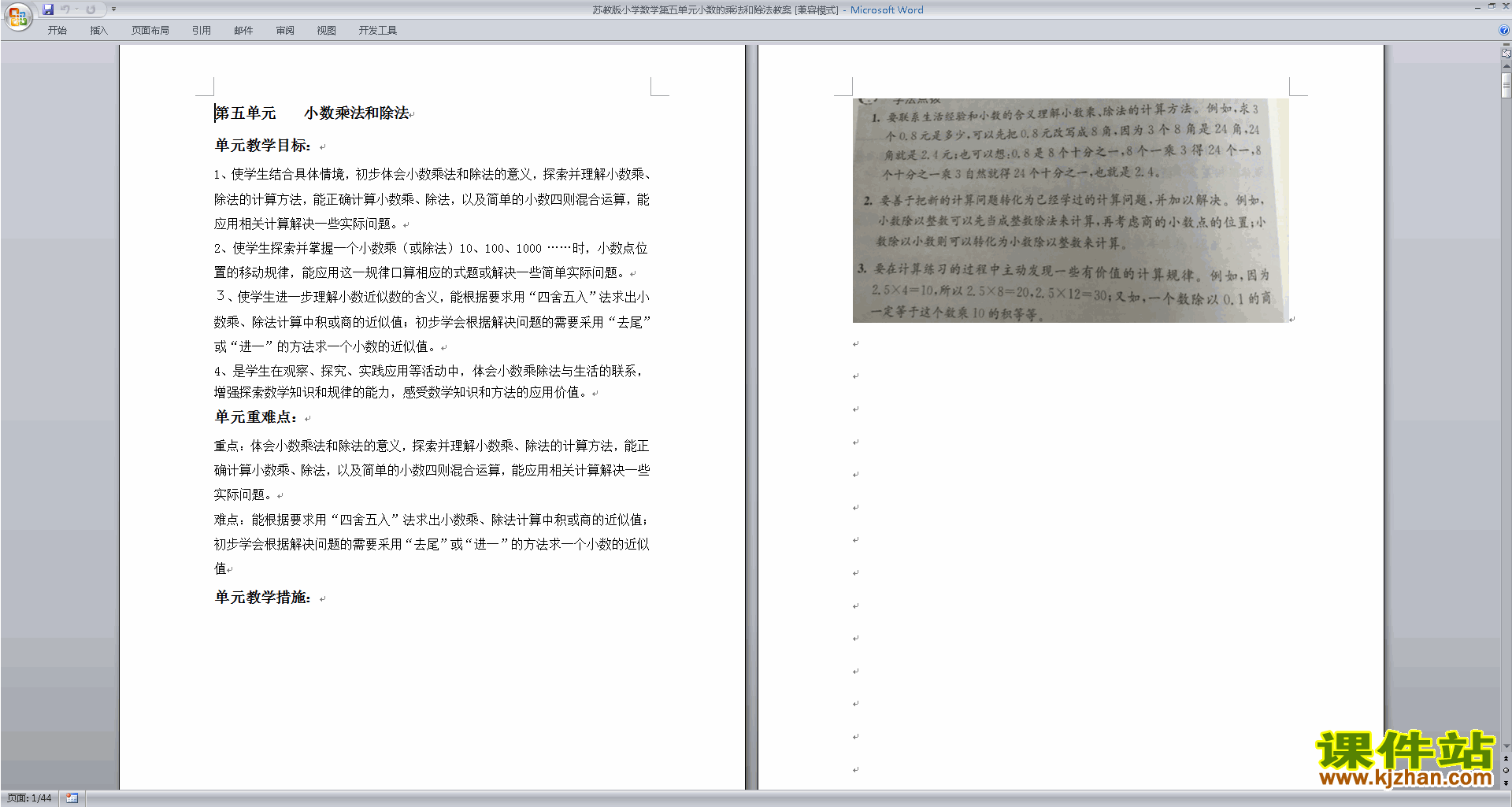Viewport: 1512px width, 807px height.
Task: Select the 审阅 ribbon tab
Action: click(285, 31)
